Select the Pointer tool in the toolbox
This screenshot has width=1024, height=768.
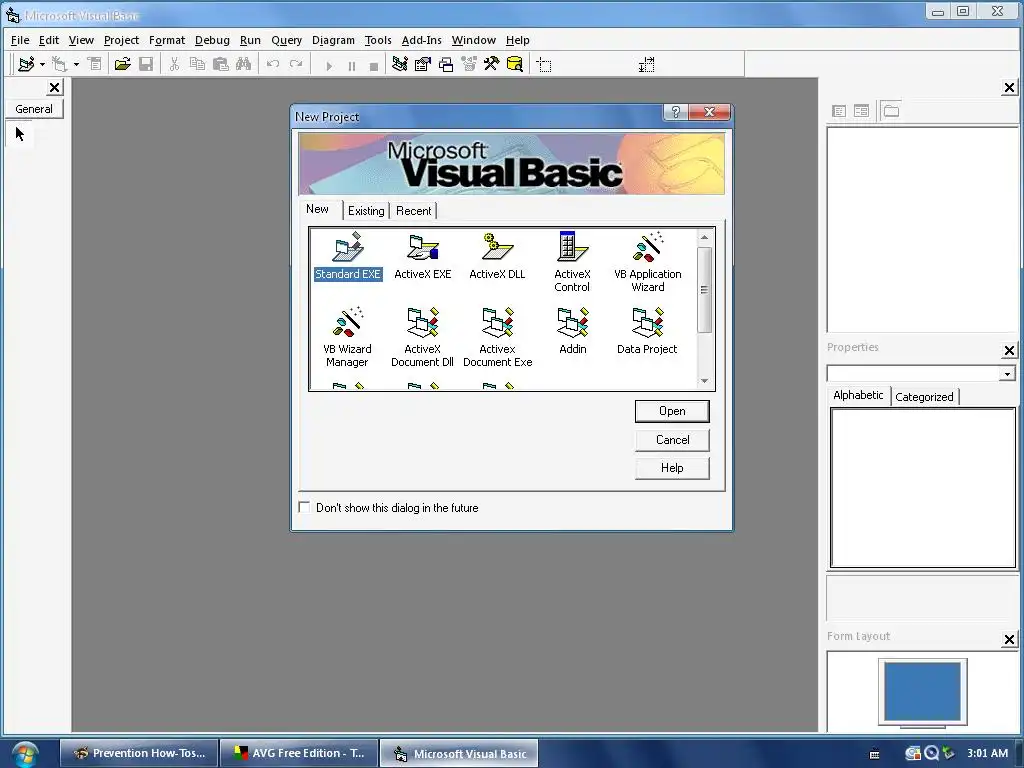(x=20, y=135)
